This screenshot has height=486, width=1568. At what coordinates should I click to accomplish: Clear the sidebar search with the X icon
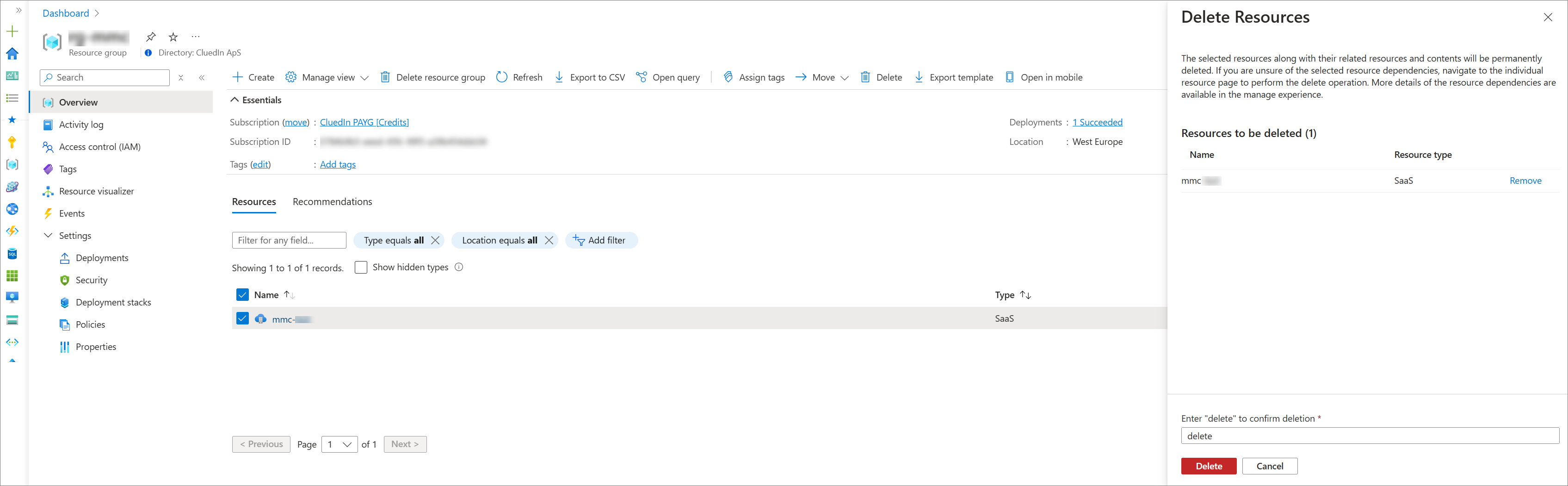[181, 78]
